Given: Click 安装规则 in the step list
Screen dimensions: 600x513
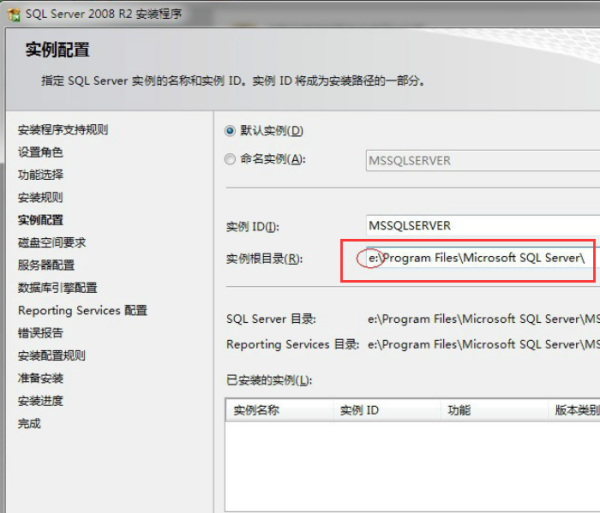Looking at the screenshot, I should (x=40, y=197).
